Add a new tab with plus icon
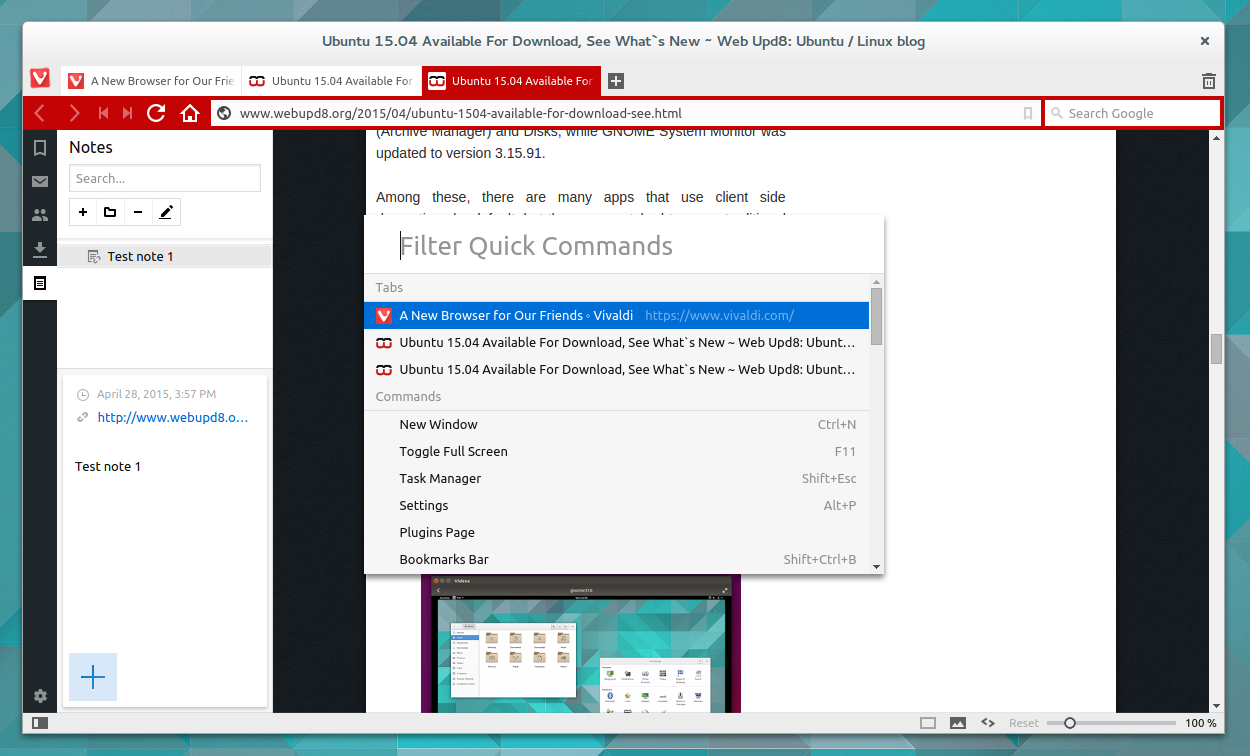This screenshot has height=756, width=1250. pyautogui.click(x=616, y=81)
